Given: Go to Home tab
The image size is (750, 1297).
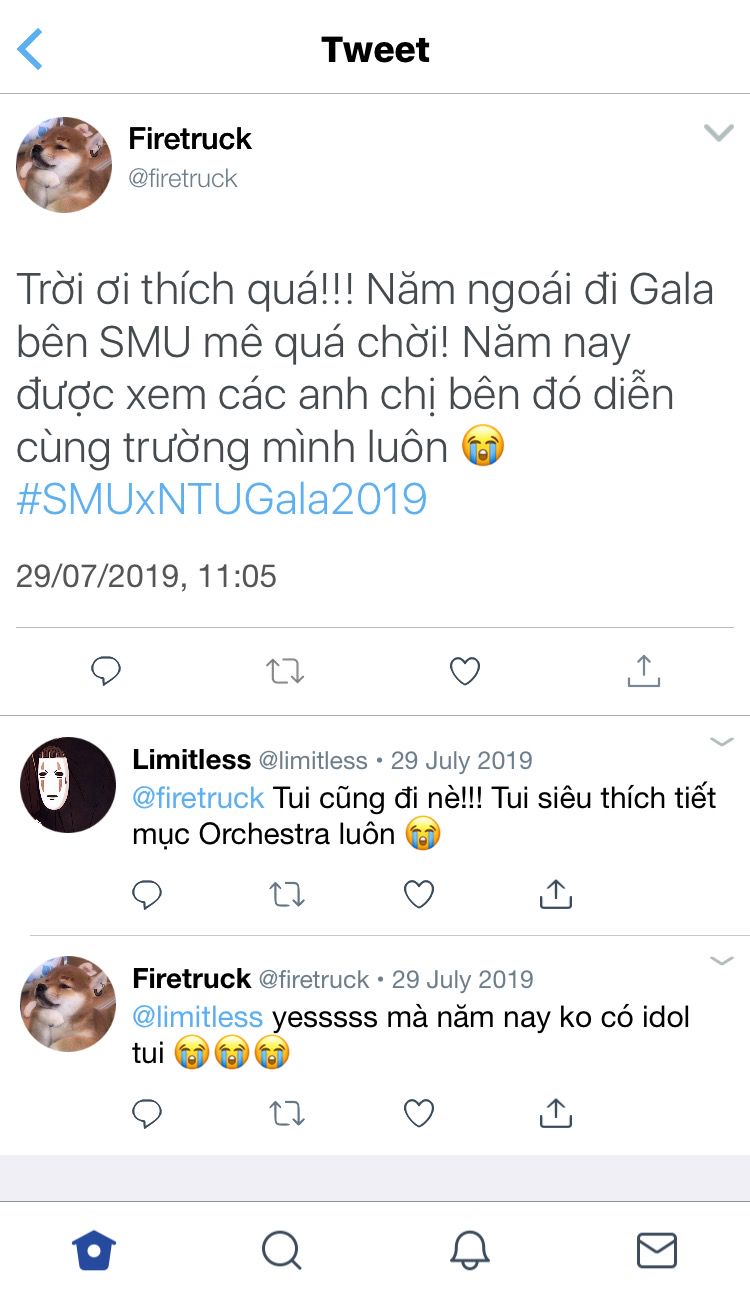Looking at the screenshot, I should [94, 1250].
